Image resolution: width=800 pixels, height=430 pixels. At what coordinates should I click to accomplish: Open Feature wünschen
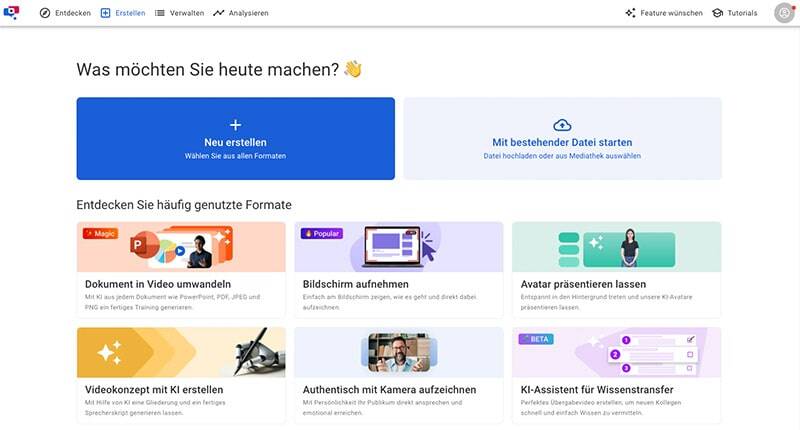coord(664,13)
